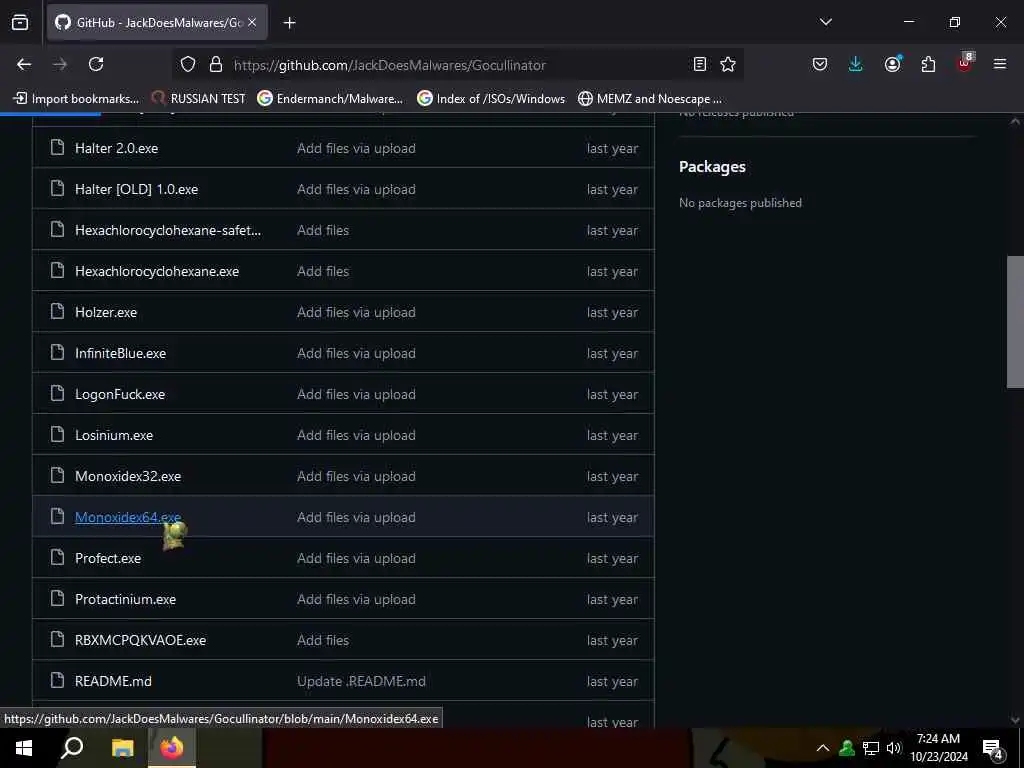The image size is (1024, 768).
Task: Open Windows taskbar search
Action: tap(72, 748)
